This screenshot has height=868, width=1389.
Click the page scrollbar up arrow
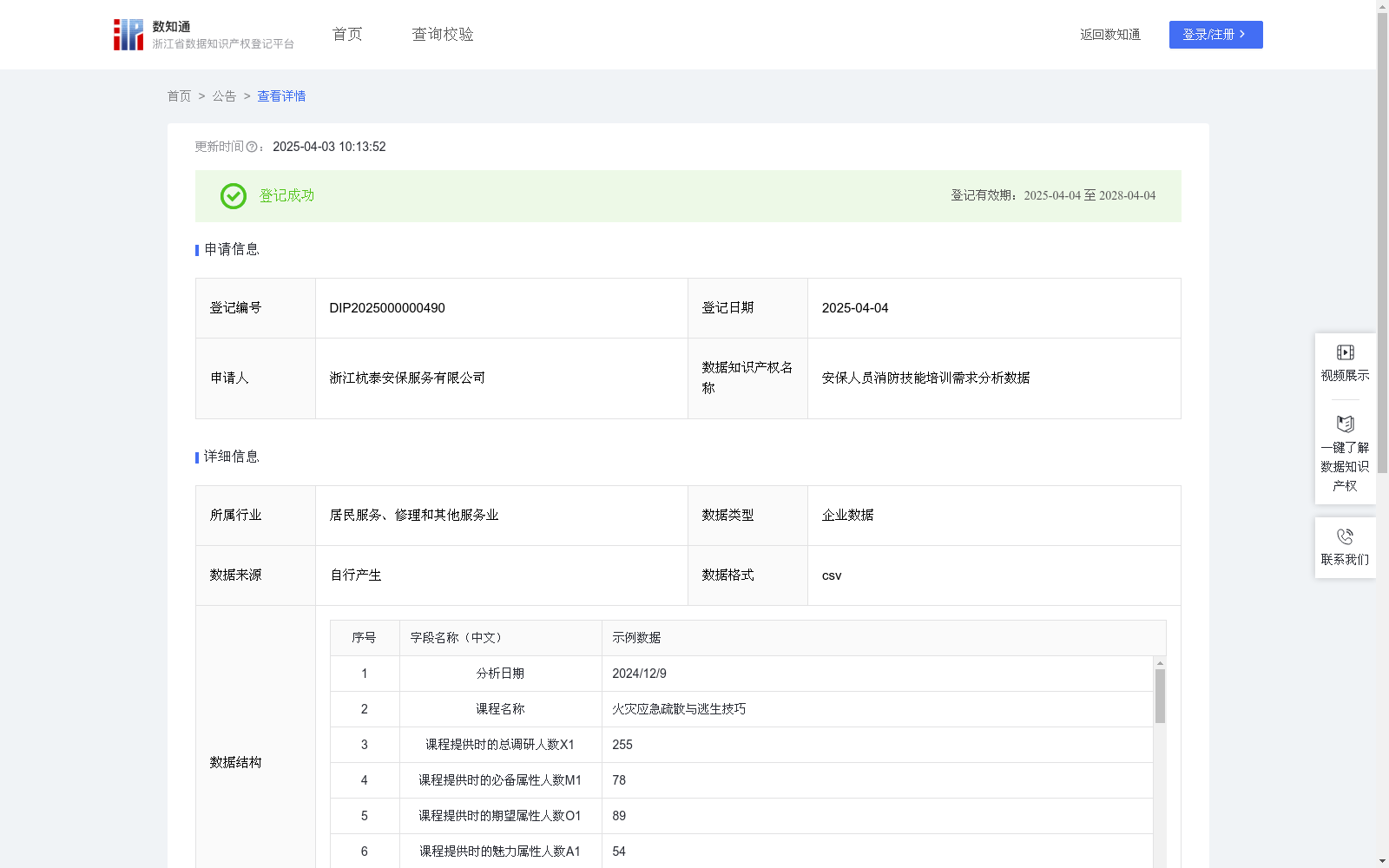[1382, 6]
